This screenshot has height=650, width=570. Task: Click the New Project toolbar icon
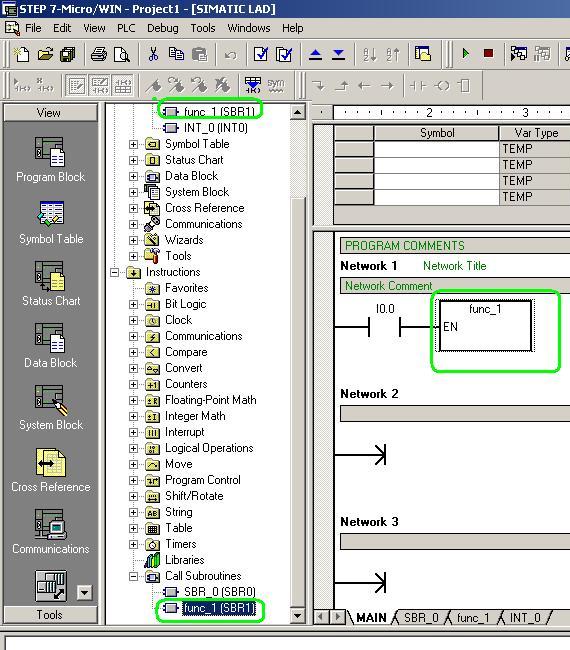tap(21, 54)
